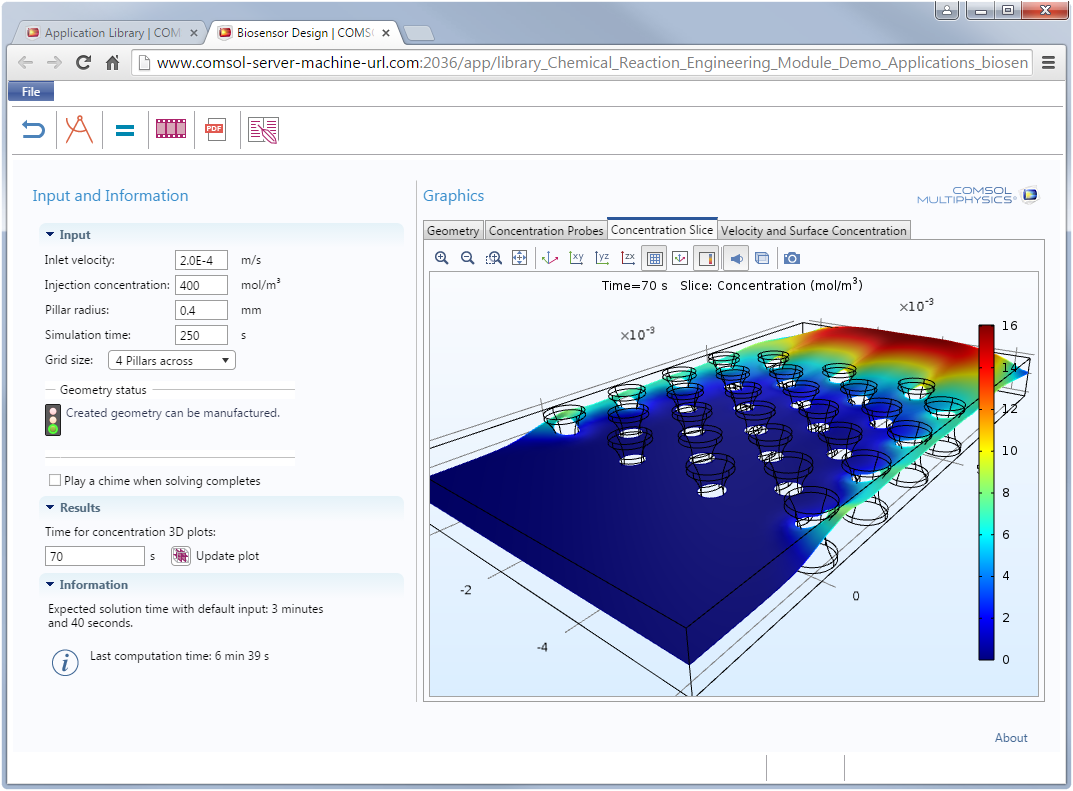Click the geometry status traffic light icon
Image resolution: width=1073 pixels, height=791 pixels.
click(x=53, y=419)
